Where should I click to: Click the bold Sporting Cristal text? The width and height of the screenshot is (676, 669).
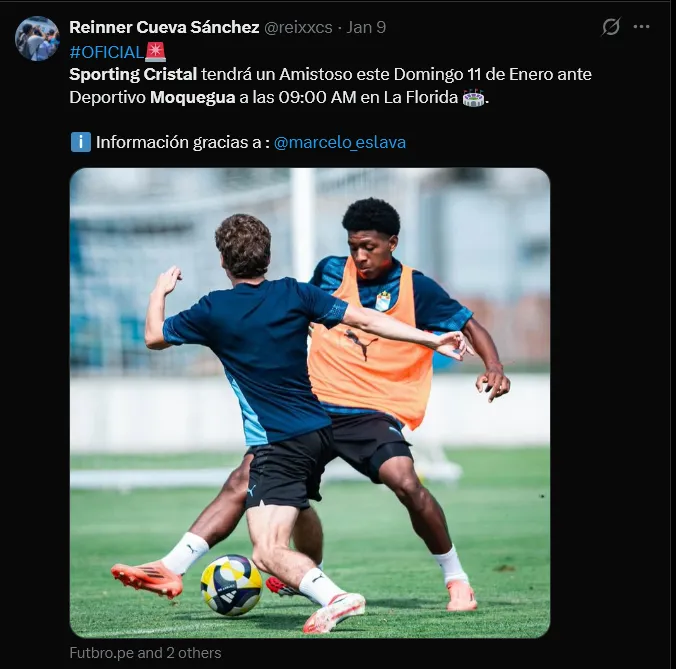click(x=133, y=75)
